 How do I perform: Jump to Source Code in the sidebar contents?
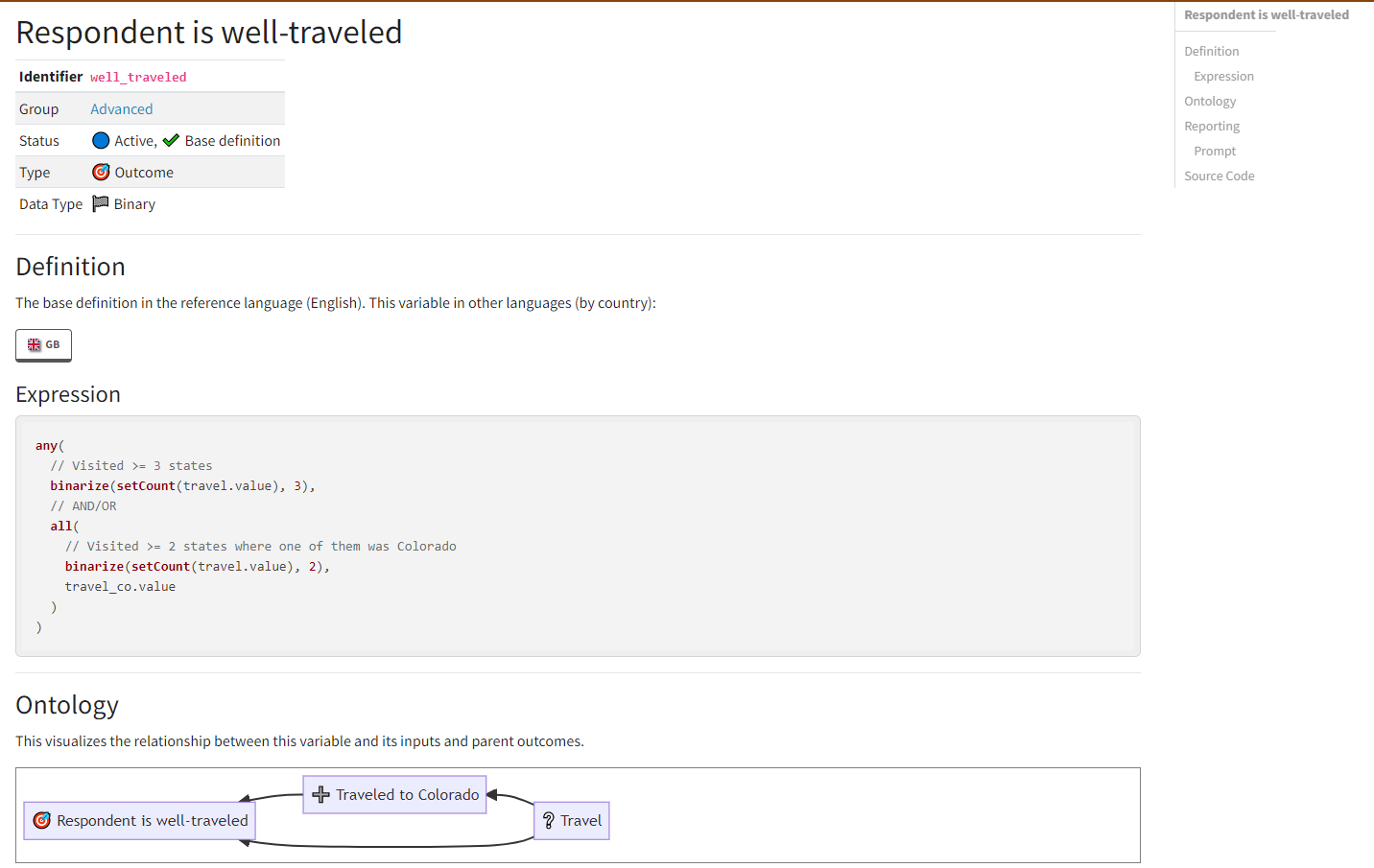point(1220,176)
